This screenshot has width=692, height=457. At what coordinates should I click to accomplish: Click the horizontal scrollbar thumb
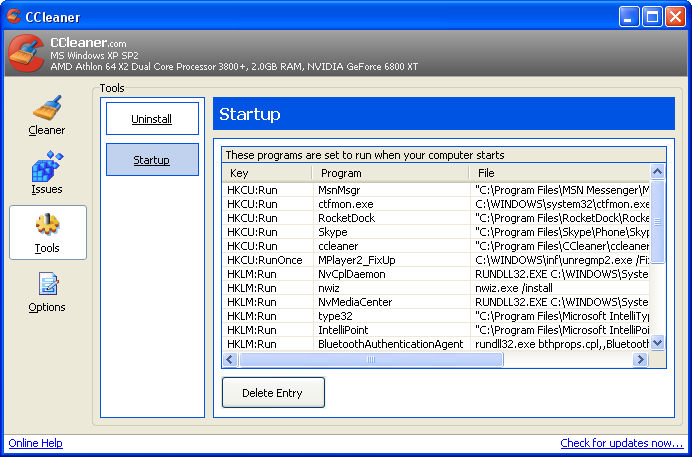tap(371, 360)
